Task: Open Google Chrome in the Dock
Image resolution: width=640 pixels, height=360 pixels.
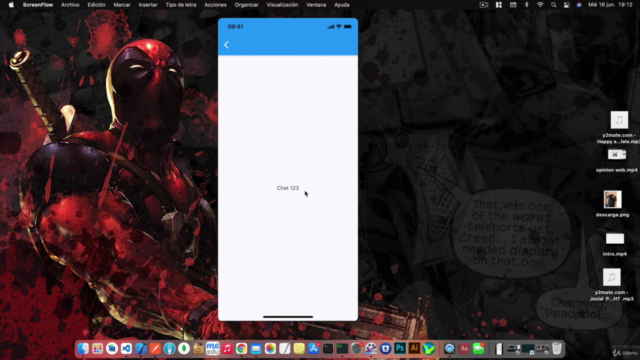Action: pos(242,348)
